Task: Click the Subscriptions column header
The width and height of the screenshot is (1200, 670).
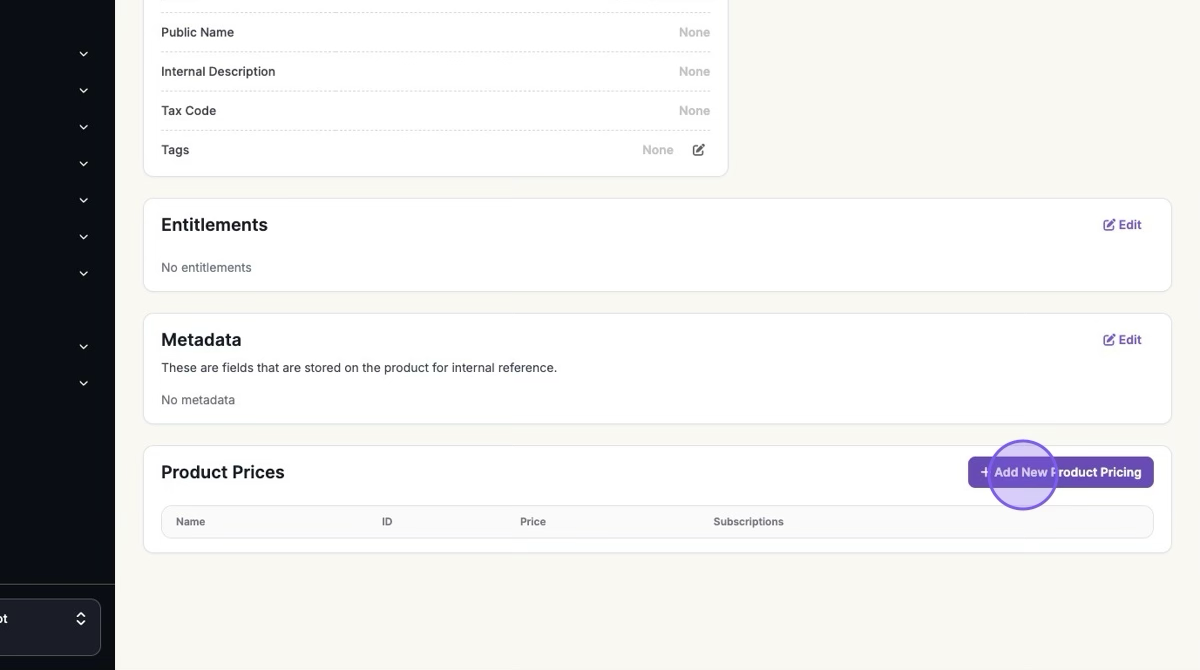Action: tap(748, 522)
